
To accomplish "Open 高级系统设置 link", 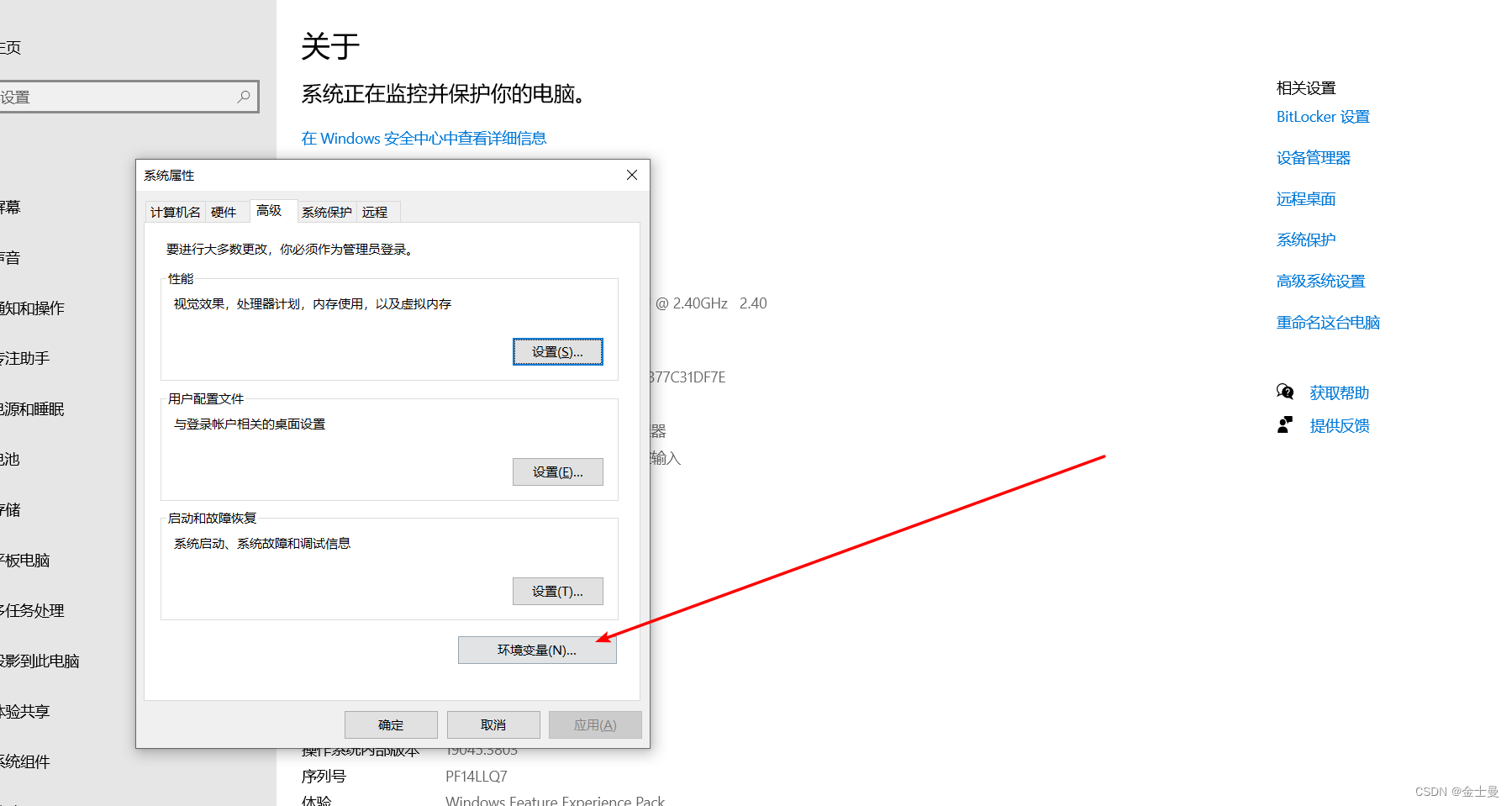I will point(1320,282).
